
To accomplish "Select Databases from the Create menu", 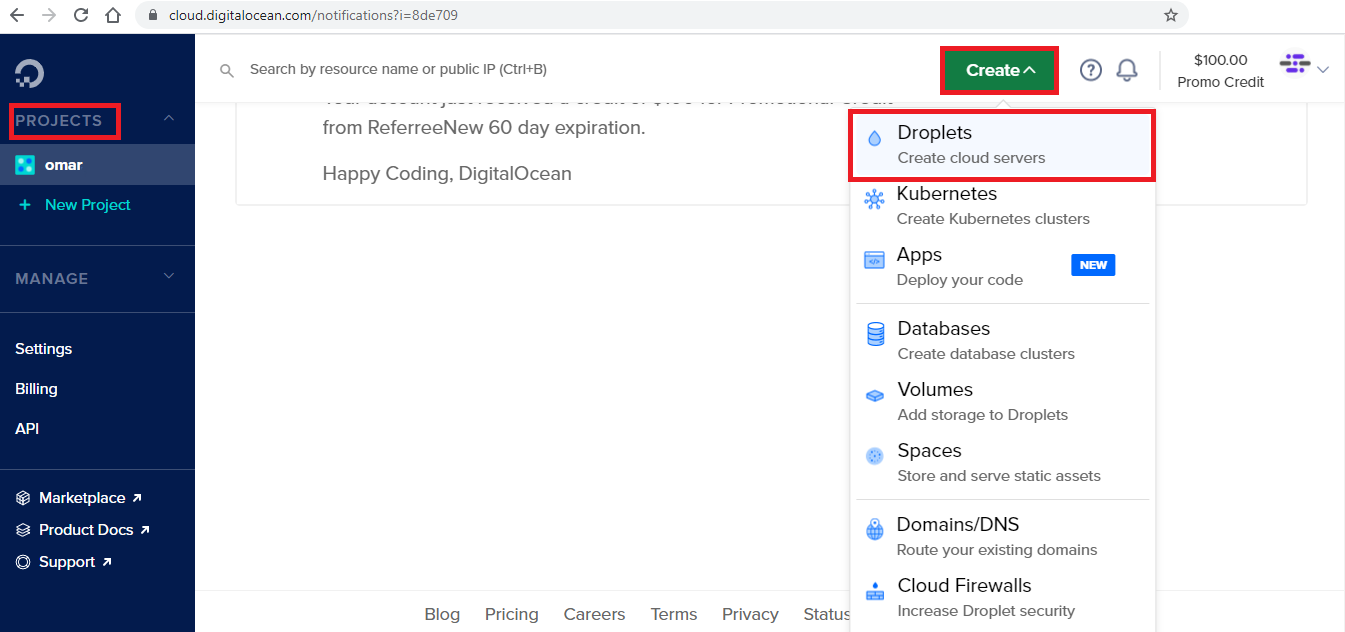I will click(x=1002, y=341).
